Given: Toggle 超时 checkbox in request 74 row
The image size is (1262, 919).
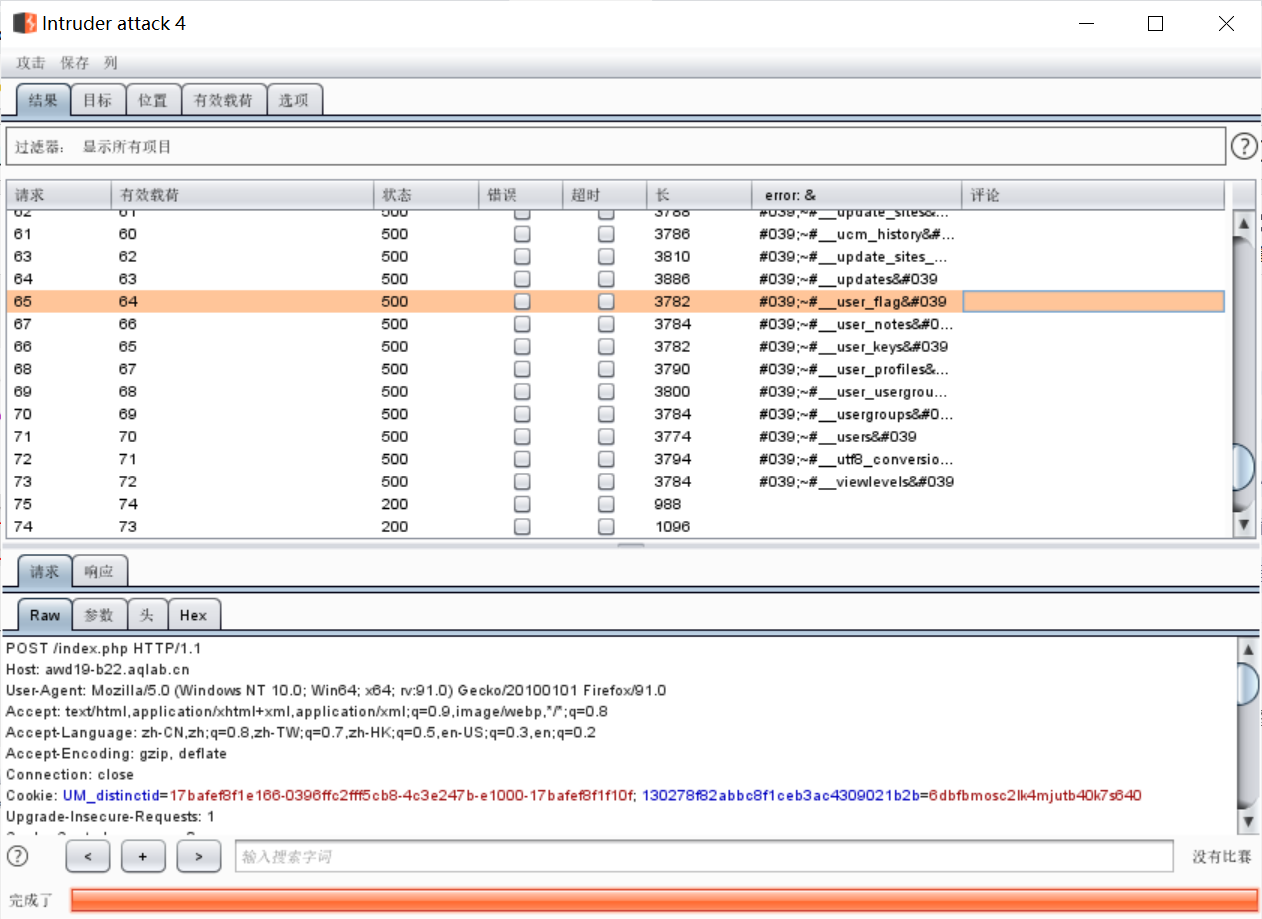Looking at the screenshot, I should 606,526.
